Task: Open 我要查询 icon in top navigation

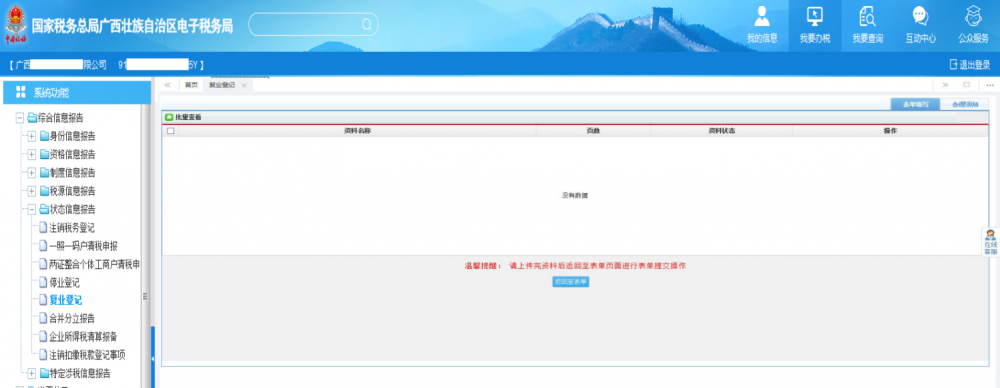Action: [867, 15]
